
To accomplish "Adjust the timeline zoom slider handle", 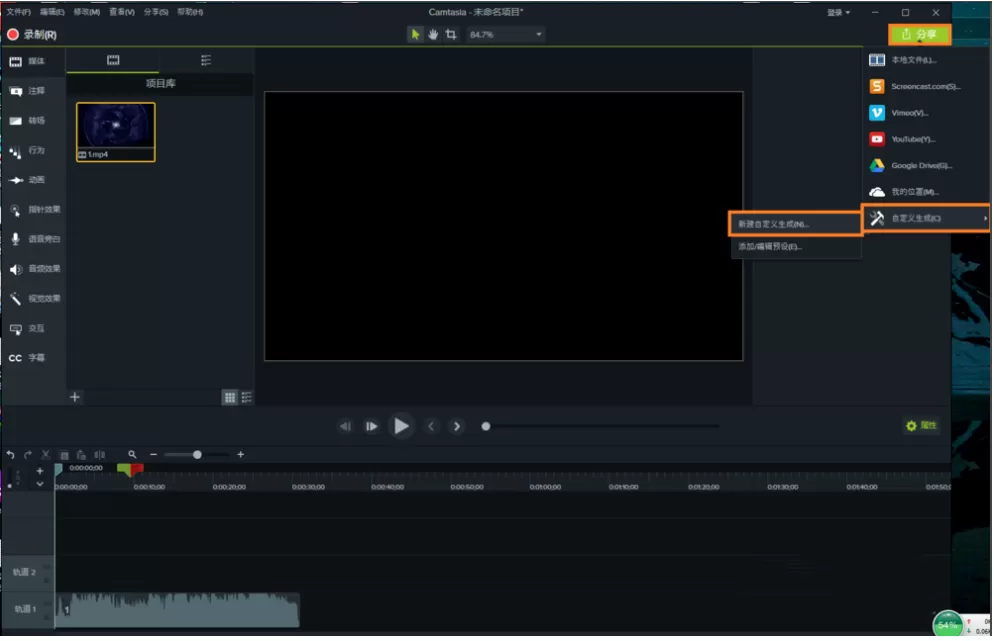I will (197, 455).
